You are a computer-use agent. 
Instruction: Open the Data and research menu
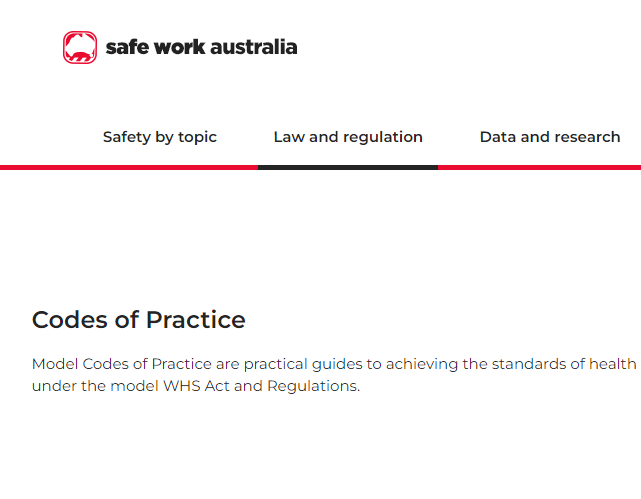[x=550, y=137]
